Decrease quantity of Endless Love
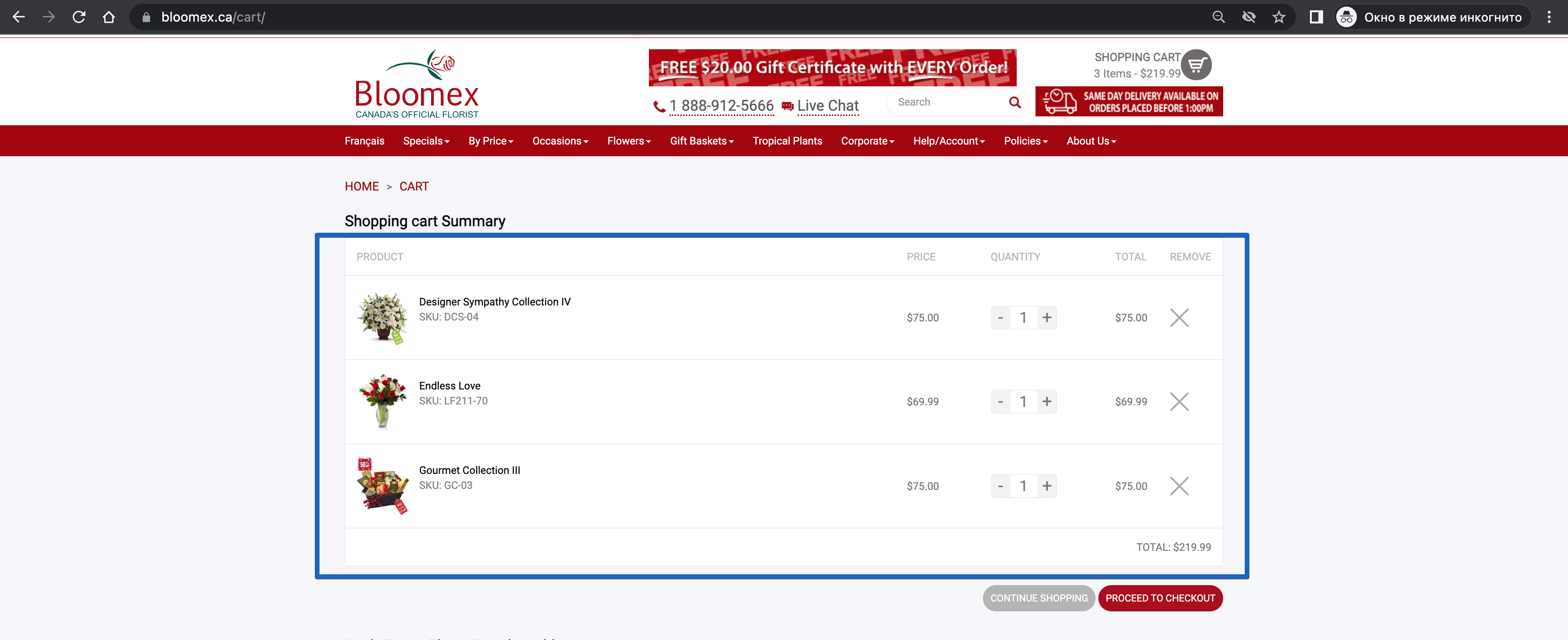 [x=1000, y=401]
